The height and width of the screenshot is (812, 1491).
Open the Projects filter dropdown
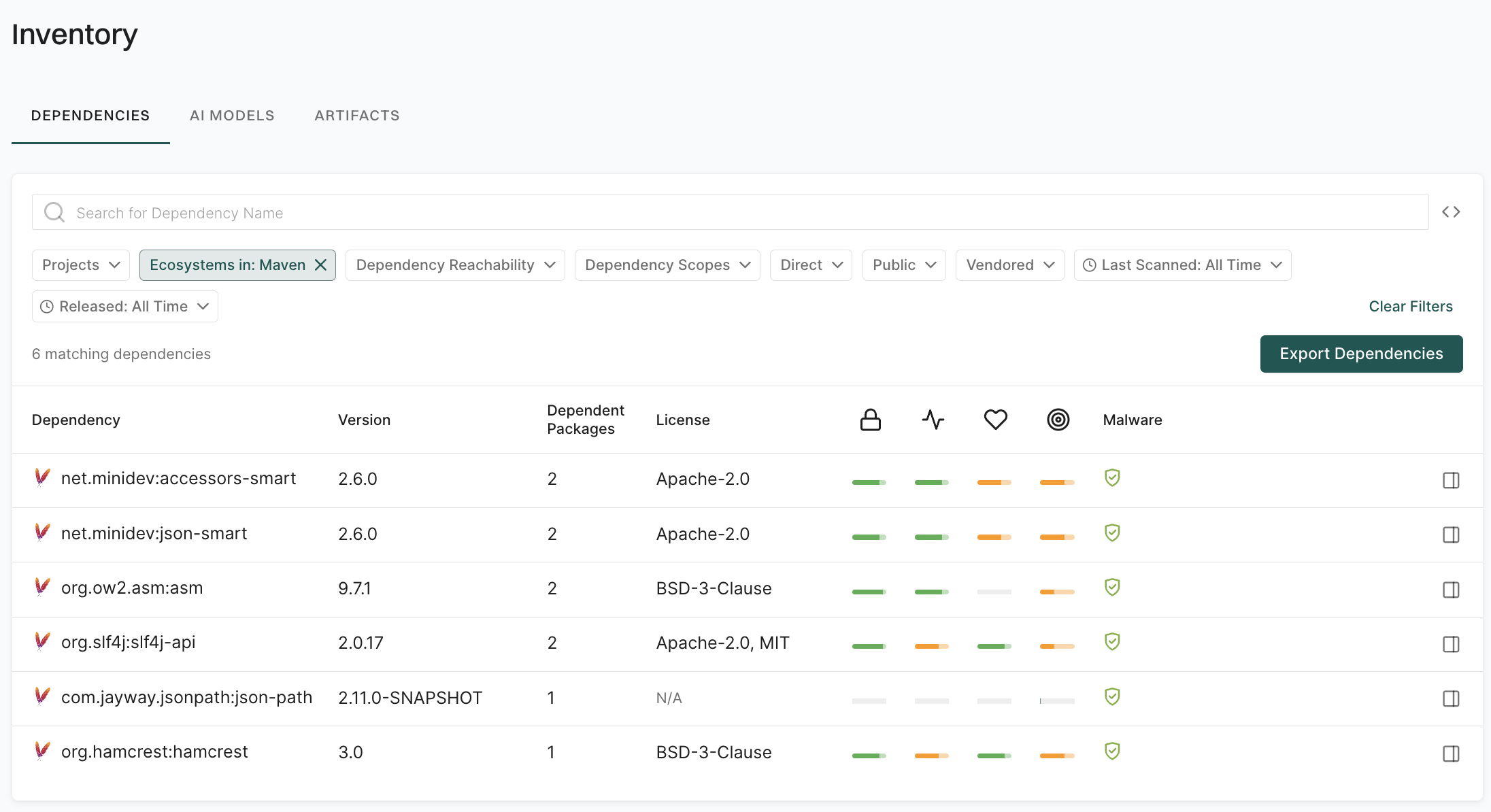(x=80, y=265)
